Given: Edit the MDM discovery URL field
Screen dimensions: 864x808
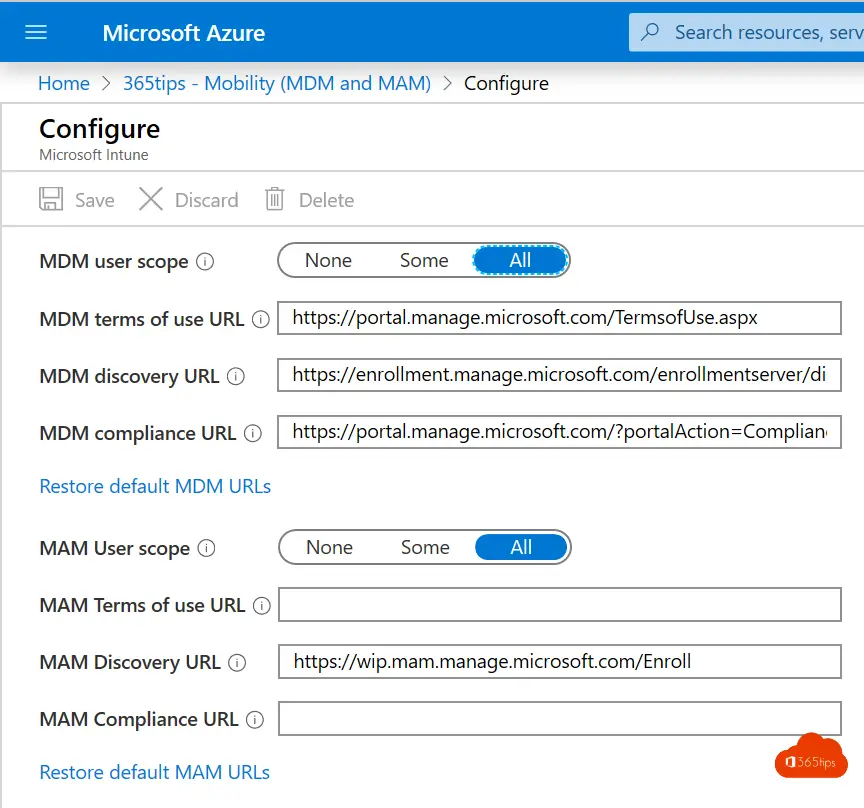Looking at the screenshot, I should pos(559,375).
